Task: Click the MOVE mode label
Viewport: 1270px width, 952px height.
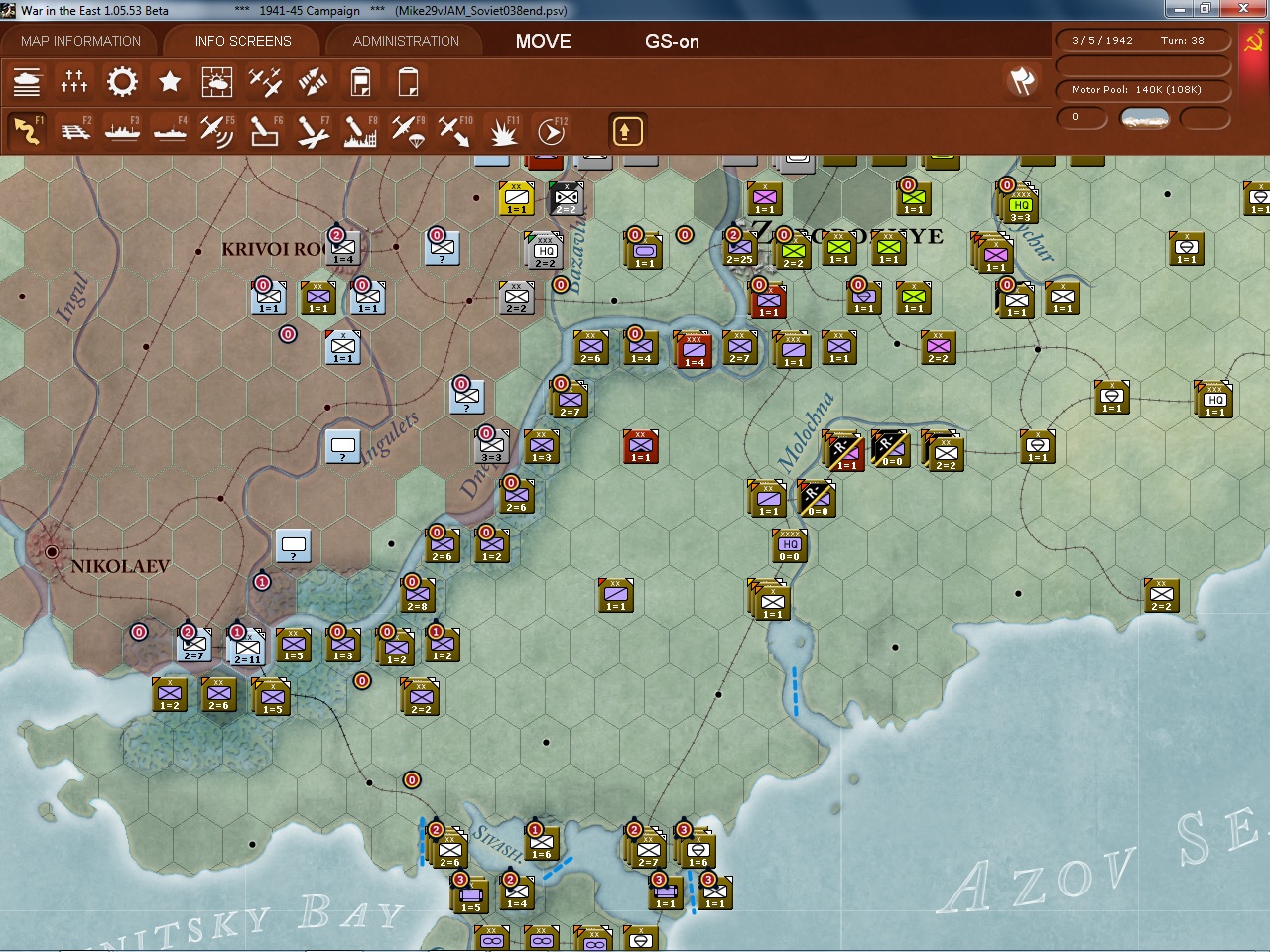Action: (x=544, y=41)
